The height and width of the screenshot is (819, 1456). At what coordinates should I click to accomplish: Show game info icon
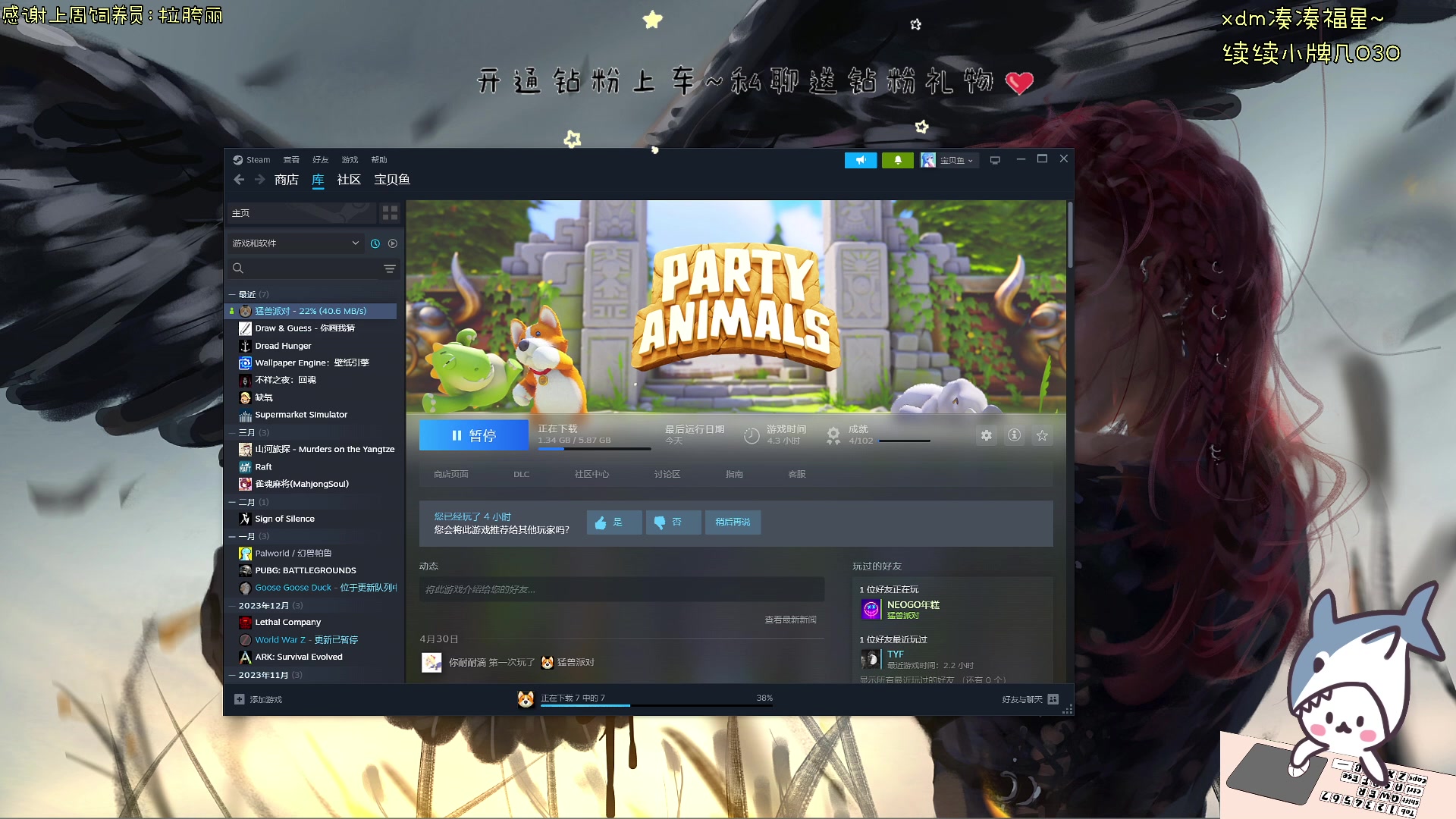(x=1014, y=435)
